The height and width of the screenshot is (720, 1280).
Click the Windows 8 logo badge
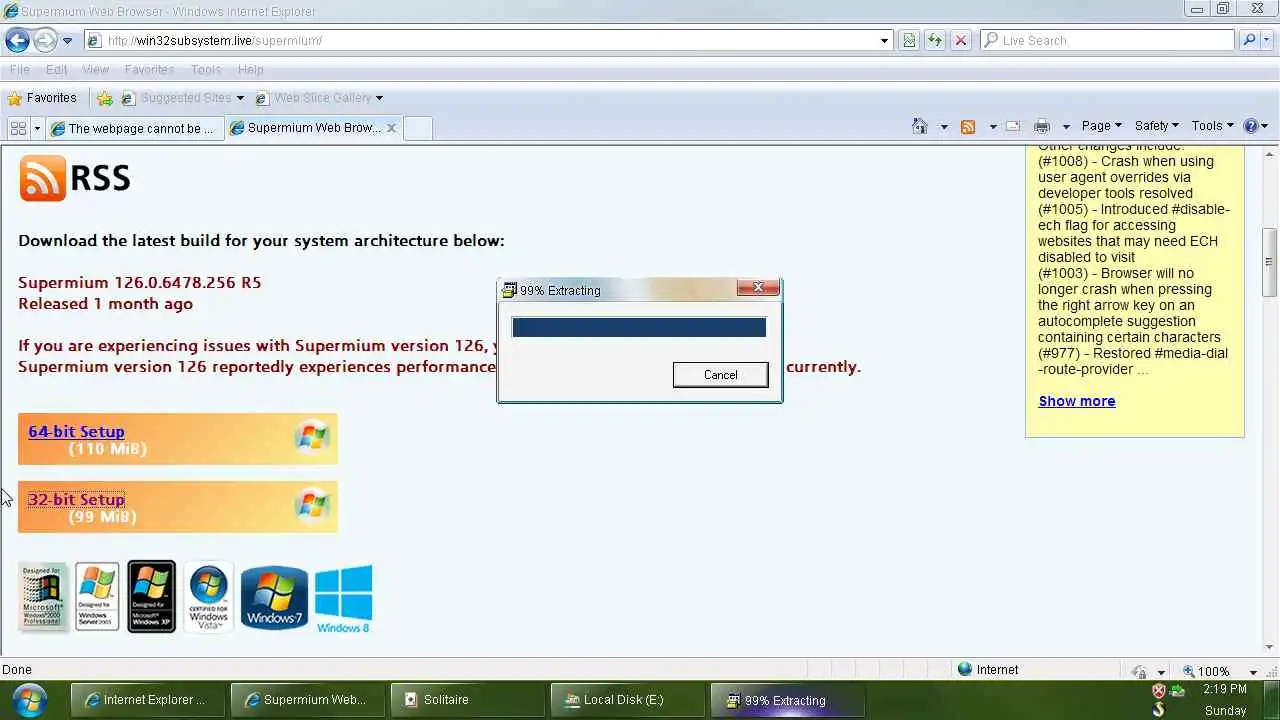[343, 599]
